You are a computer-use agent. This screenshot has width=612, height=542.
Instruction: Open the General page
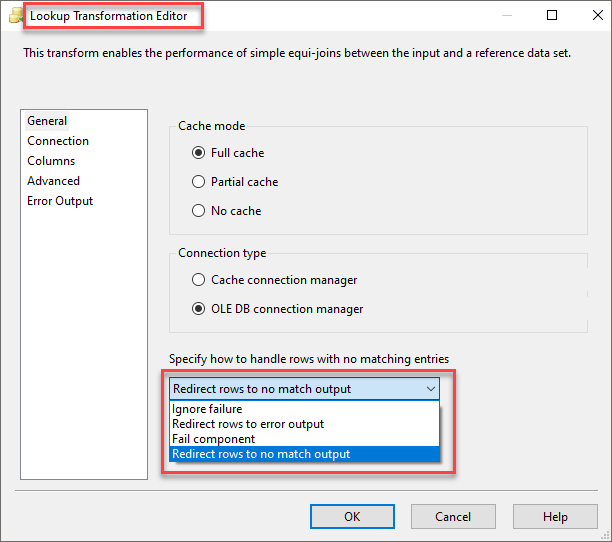tap(47, 121)
